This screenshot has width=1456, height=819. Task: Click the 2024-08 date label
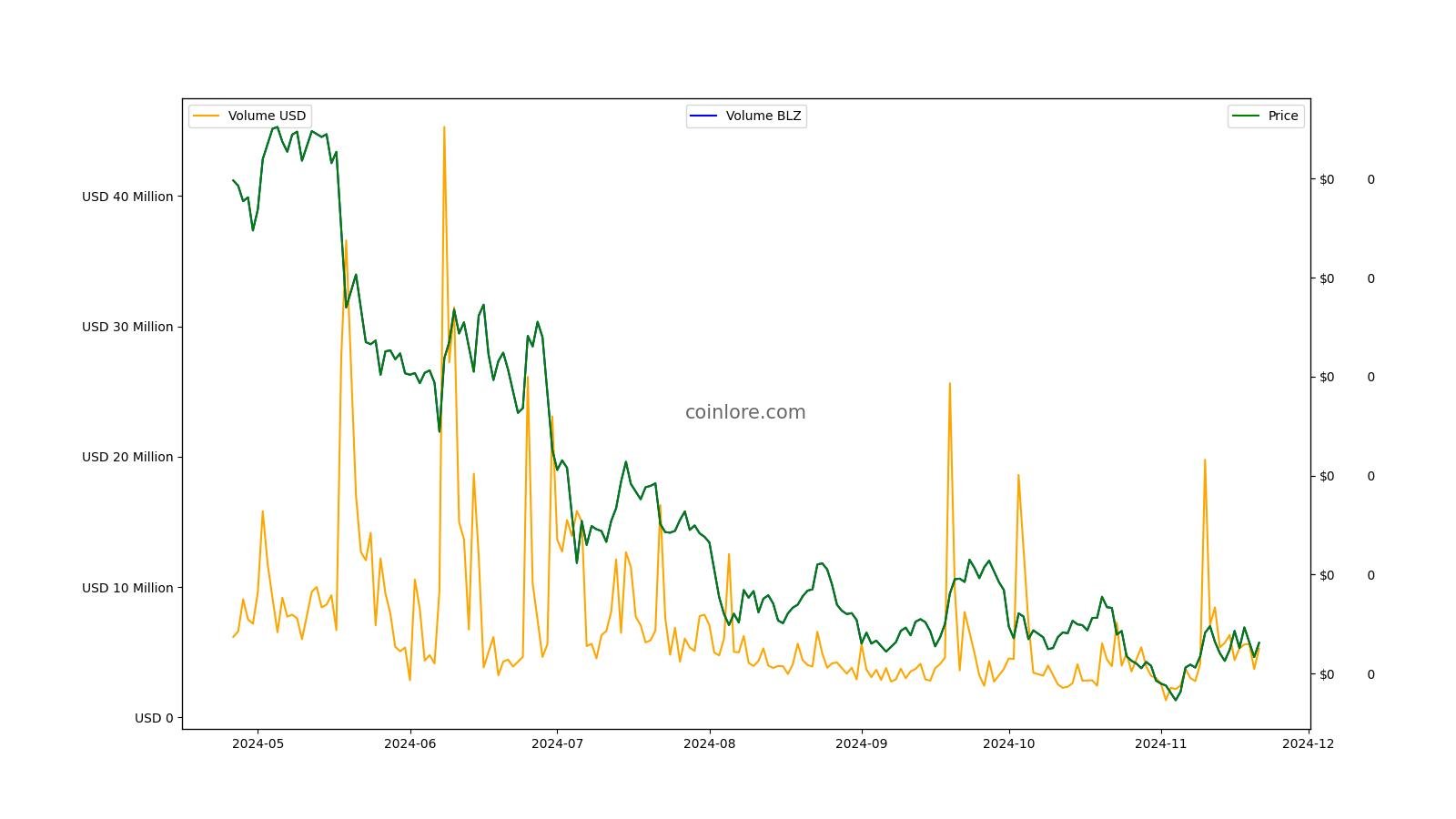[710, 743]
